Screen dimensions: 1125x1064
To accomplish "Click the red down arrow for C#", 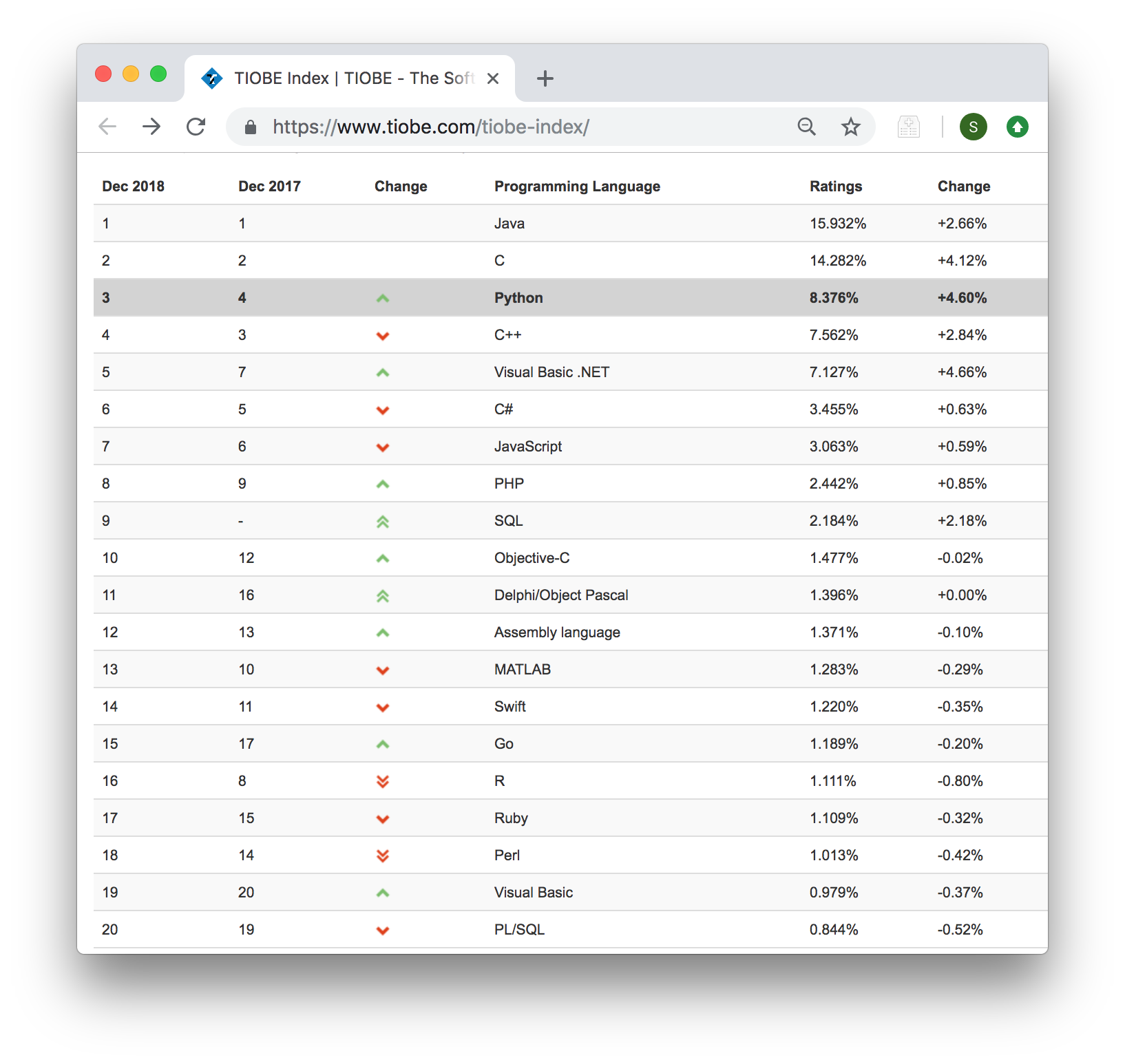I will click(383, 410).
